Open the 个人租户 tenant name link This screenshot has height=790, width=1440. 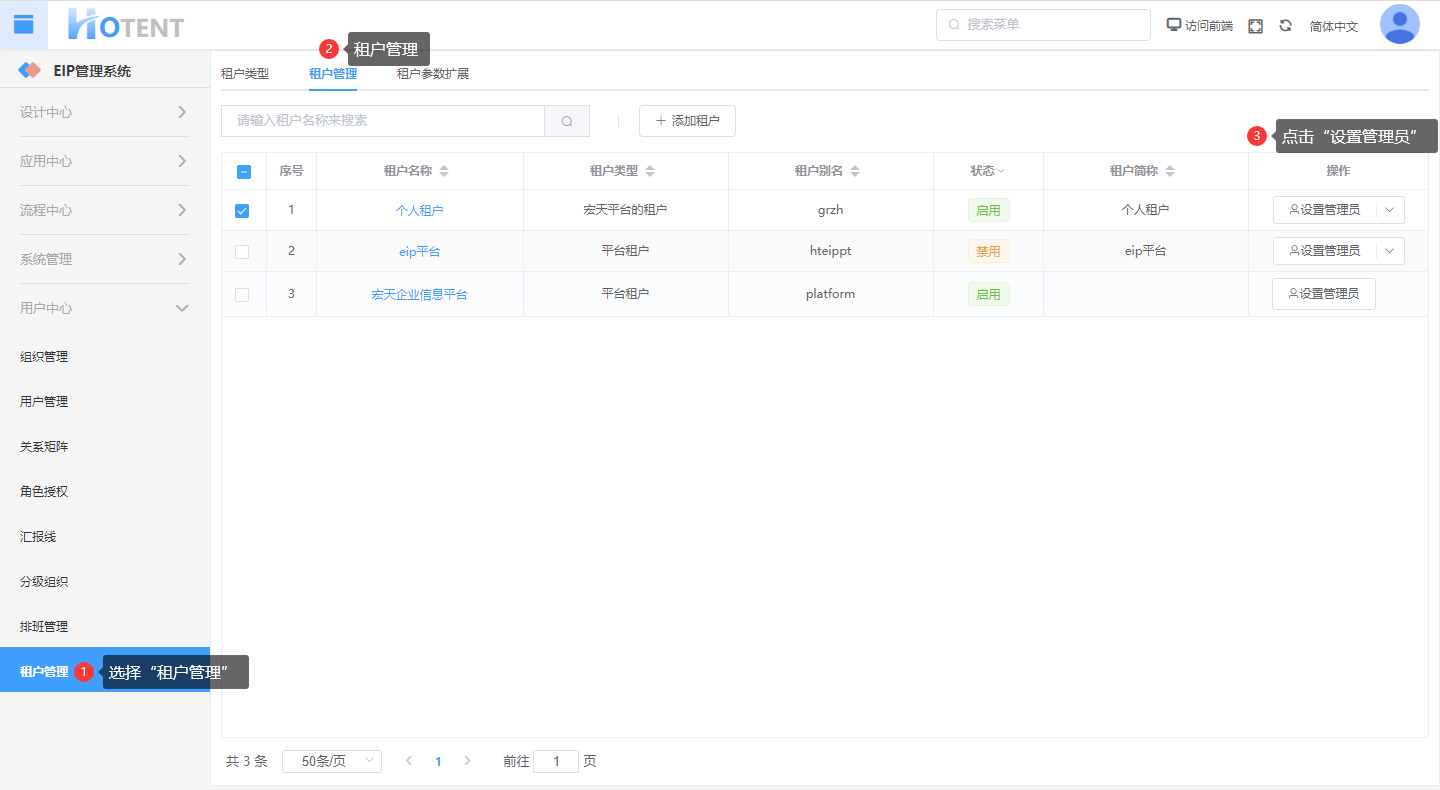pyautogui.click(x=419, y=211)
